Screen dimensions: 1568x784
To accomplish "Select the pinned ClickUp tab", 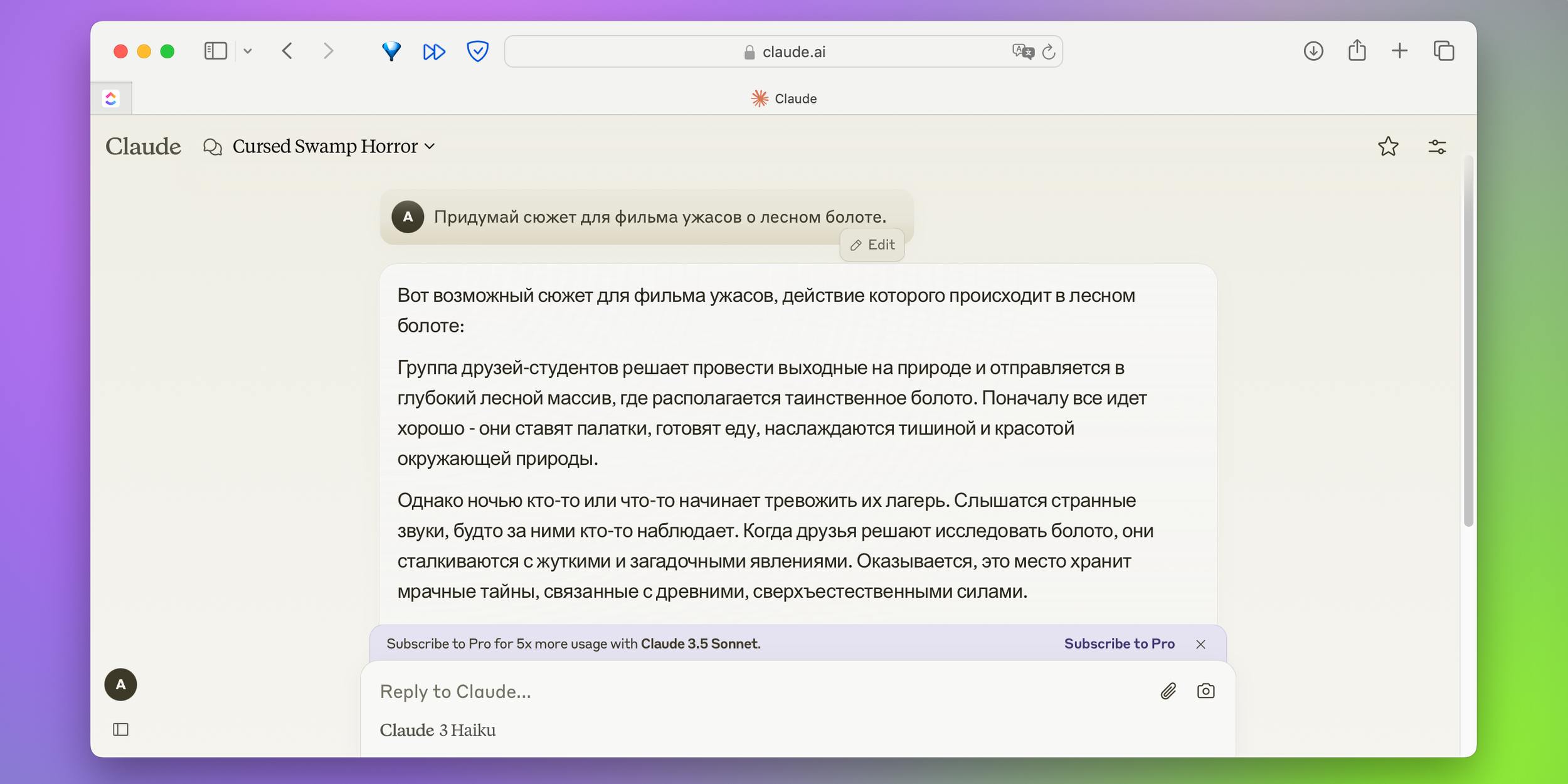I will tap(111, 98).
